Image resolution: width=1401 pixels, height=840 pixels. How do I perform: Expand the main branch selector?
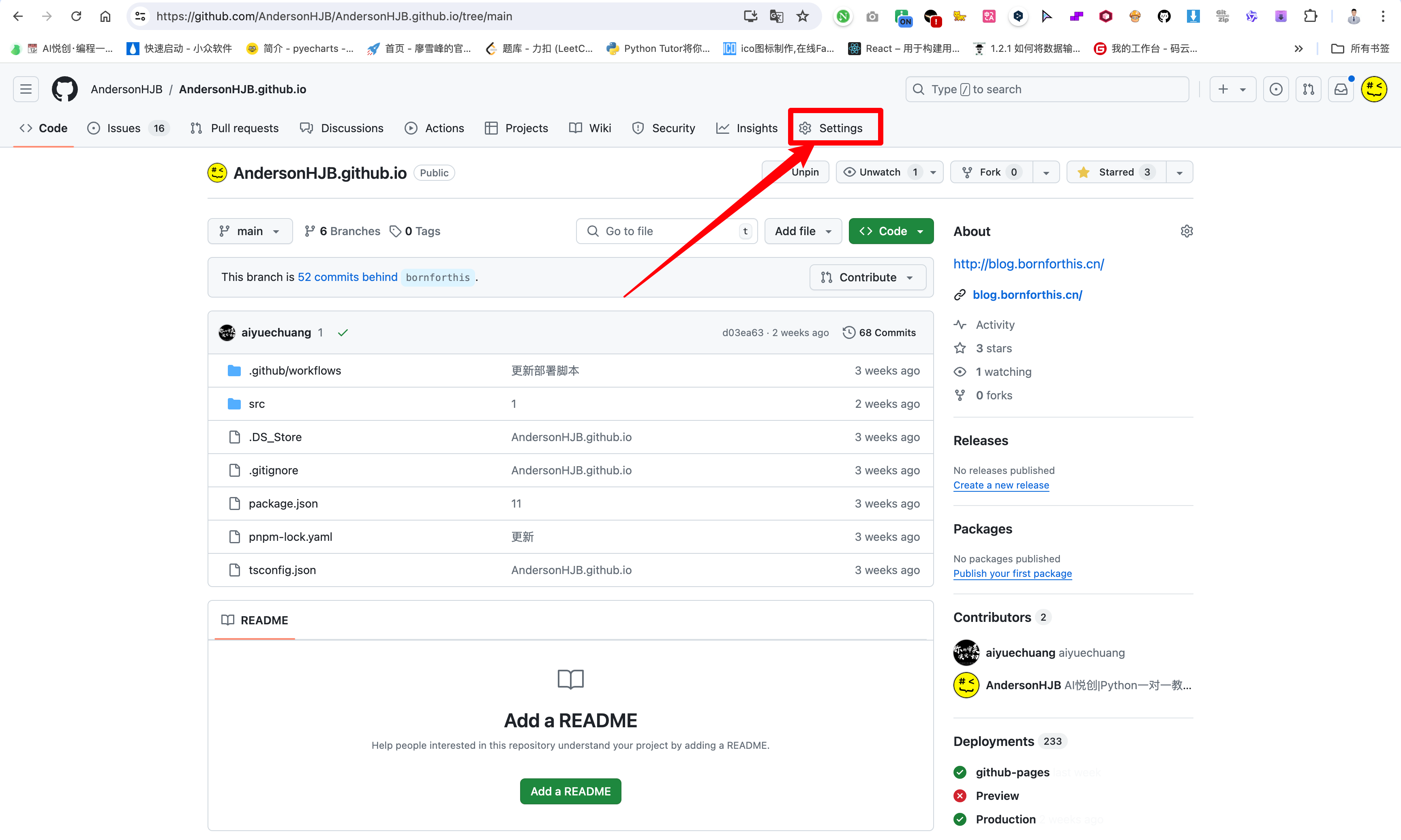pyautogui.click(x=250, y=231)
